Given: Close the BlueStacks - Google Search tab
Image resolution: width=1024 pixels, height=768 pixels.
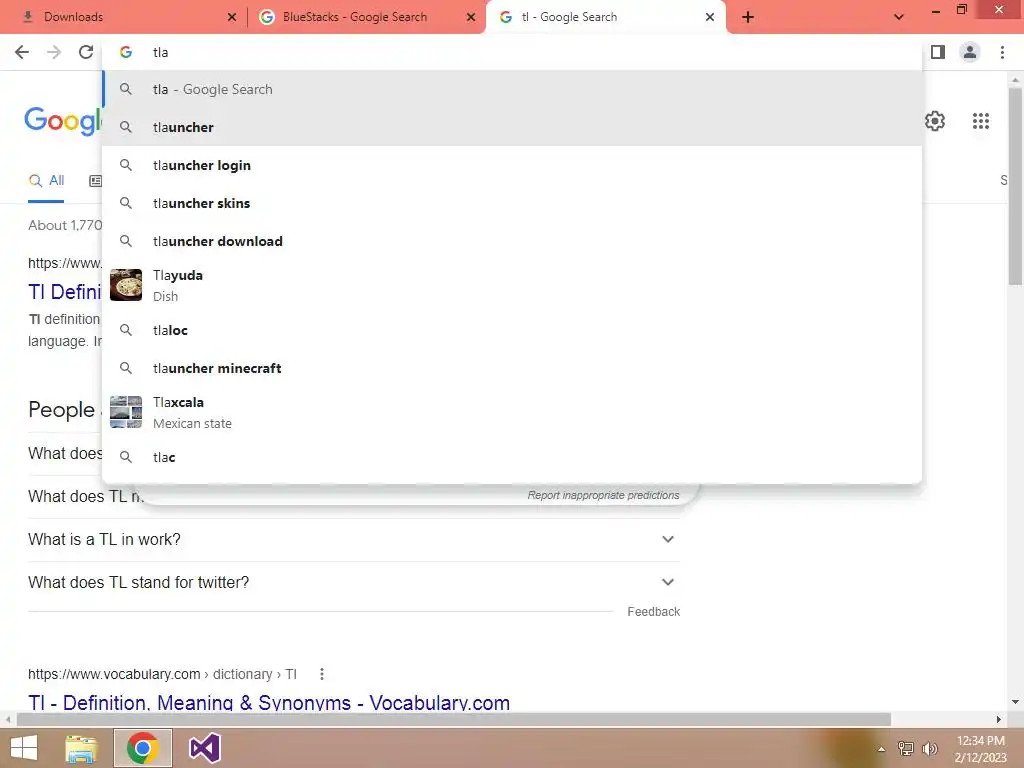Looking at the screenshot, I should (x=471, y=17).
